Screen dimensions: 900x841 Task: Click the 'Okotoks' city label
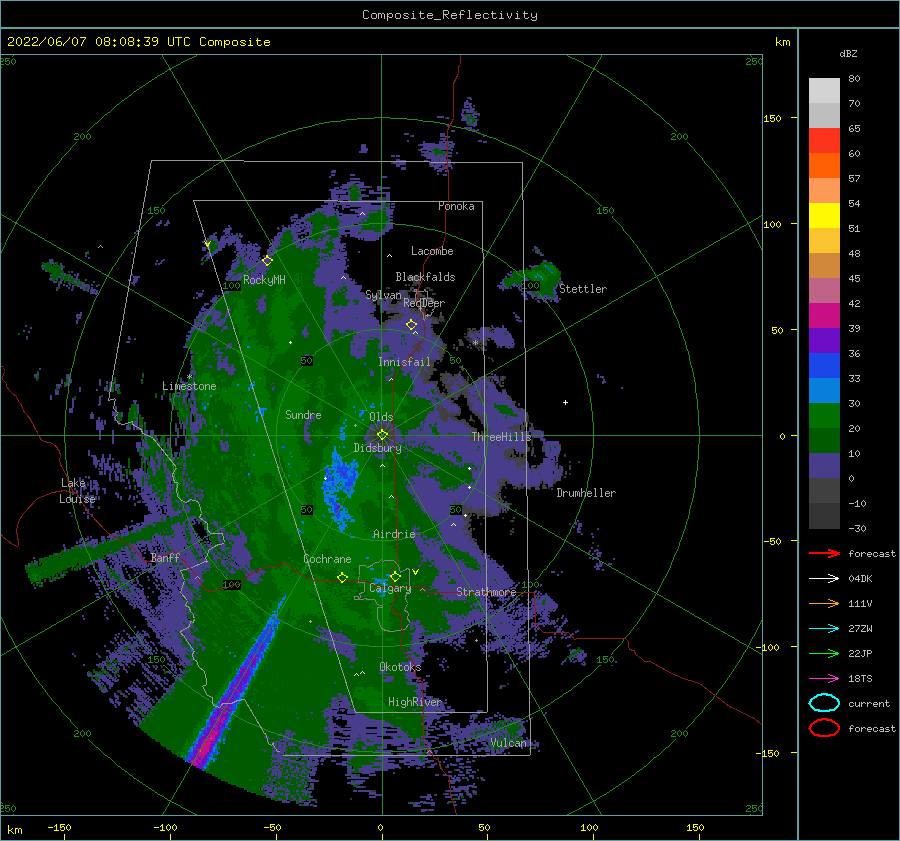(400, 666)
